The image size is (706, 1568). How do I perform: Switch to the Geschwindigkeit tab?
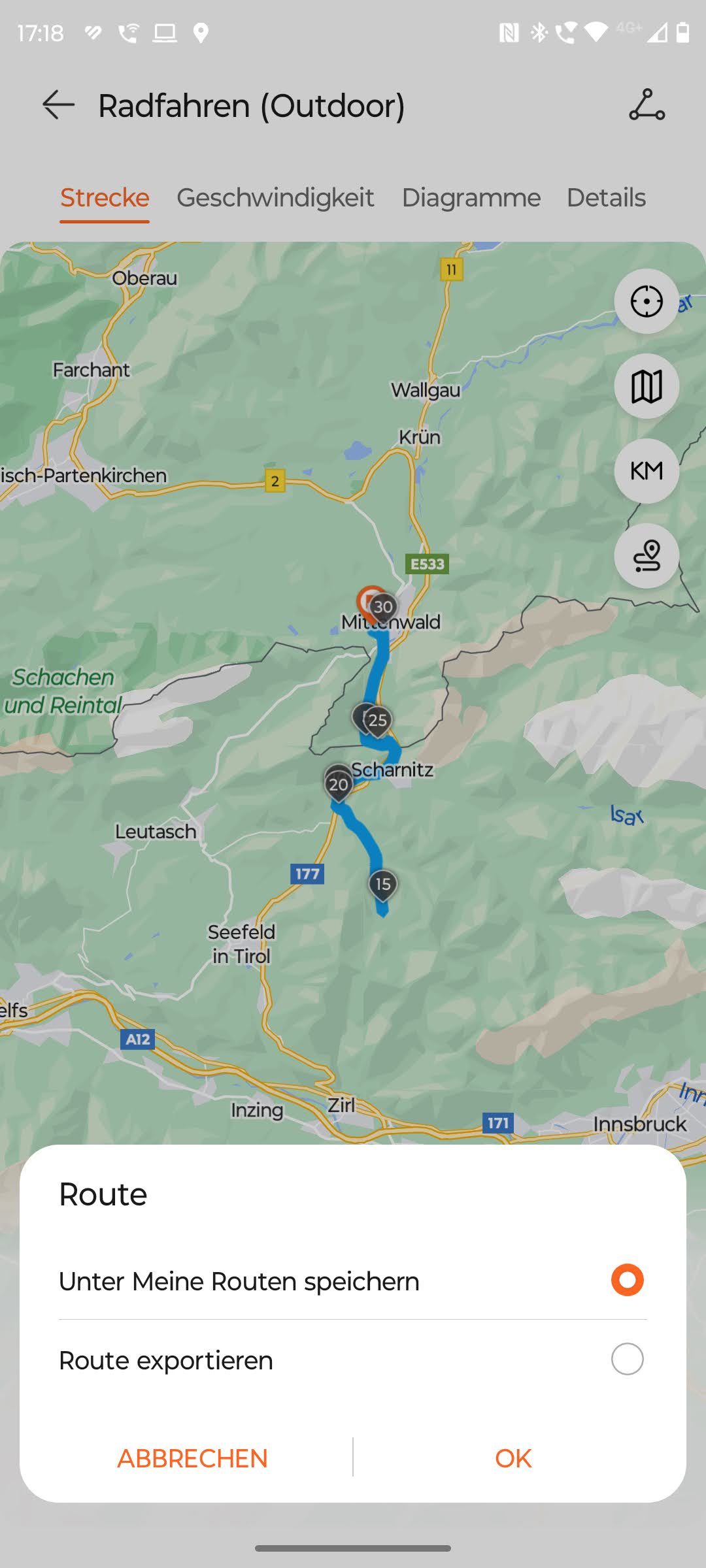275,197
